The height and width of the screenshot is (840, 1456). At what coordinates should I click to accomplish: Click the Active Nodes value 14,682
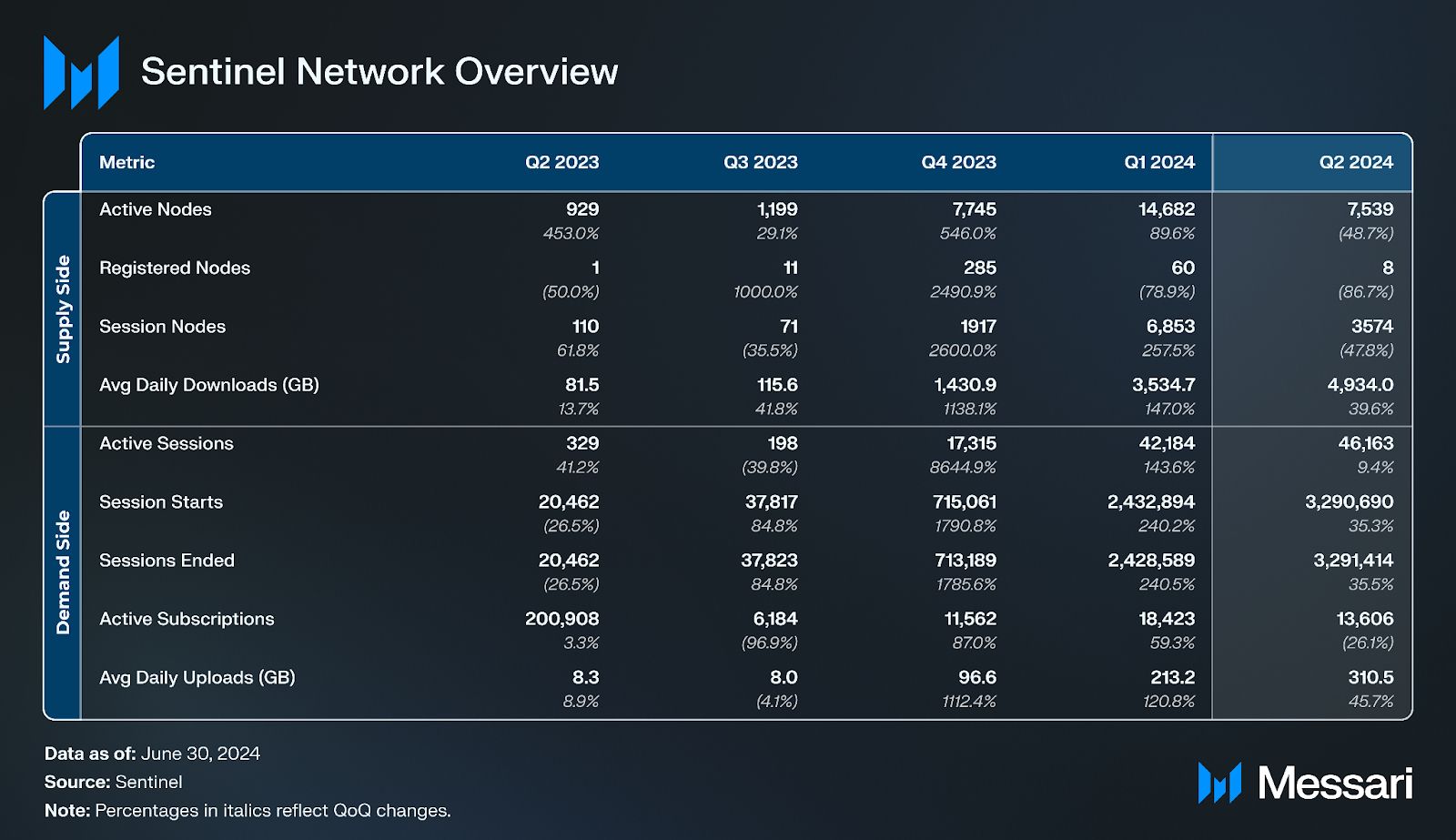click(x=1167, y=209)
